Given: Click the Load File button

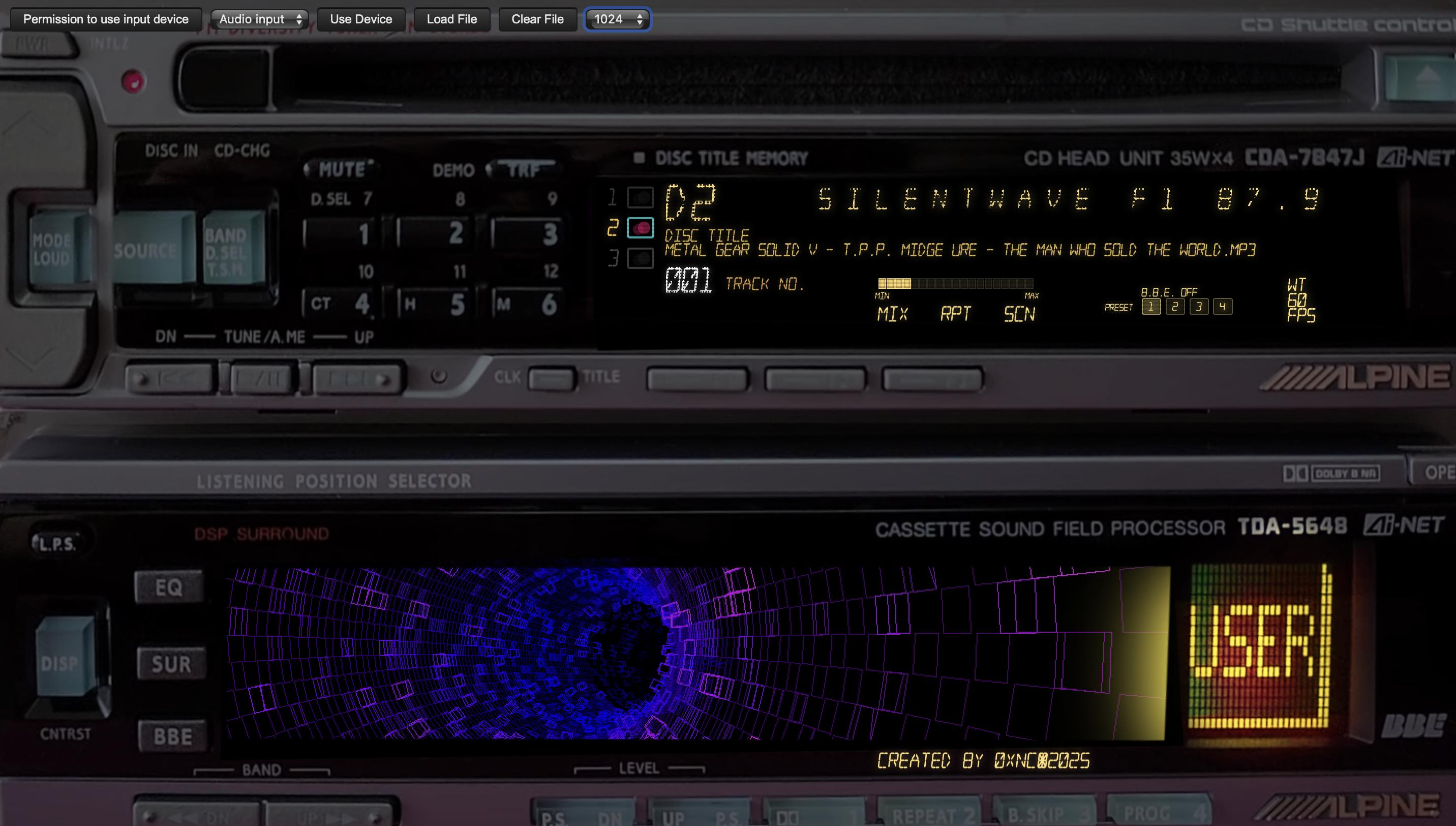Looking at the screenshot, I should click(x=451, y=19).
